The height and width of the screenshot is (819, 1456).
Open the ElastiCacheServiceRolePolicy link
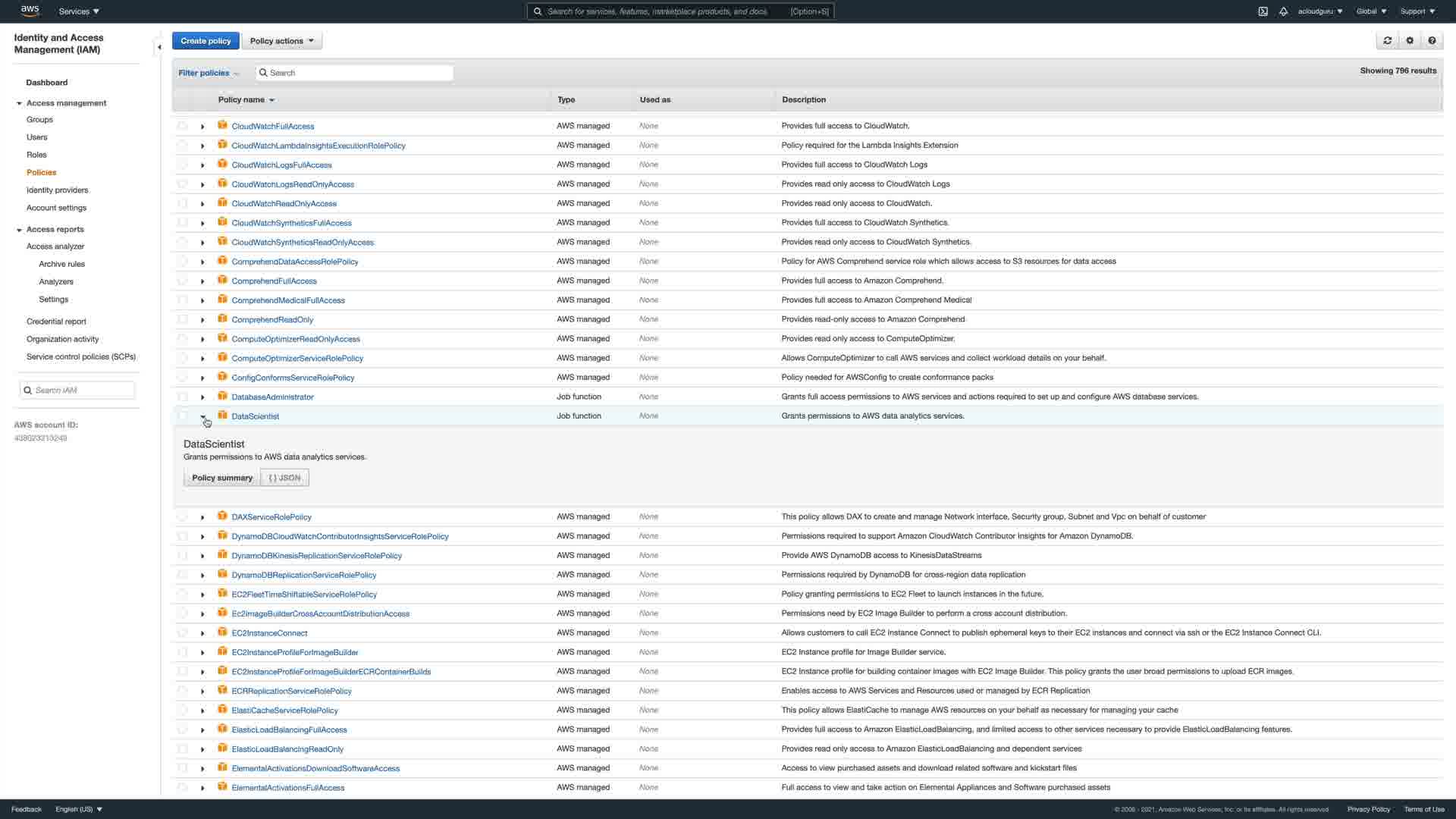coord(284,711)
